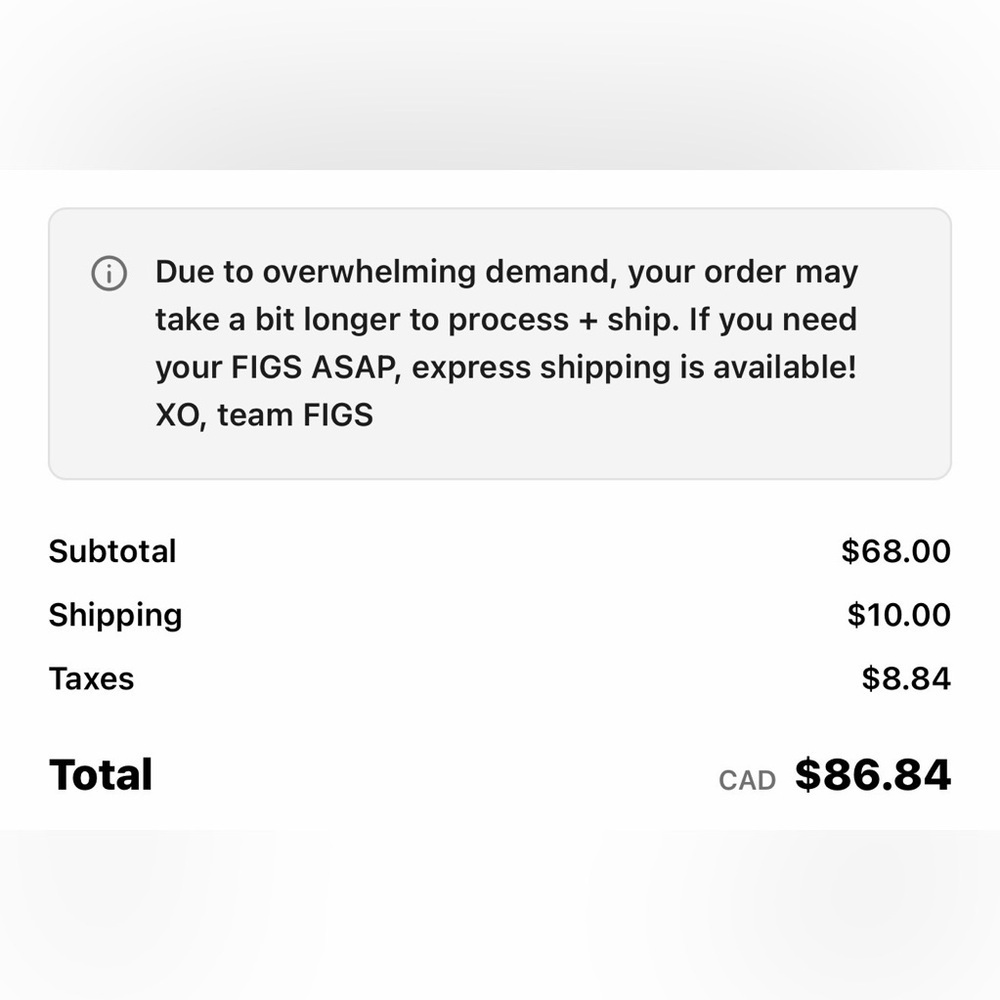Click the 'If you need' phrase
The image size is (1000, 1000).
pyautogui.click(x=772, y=320)
